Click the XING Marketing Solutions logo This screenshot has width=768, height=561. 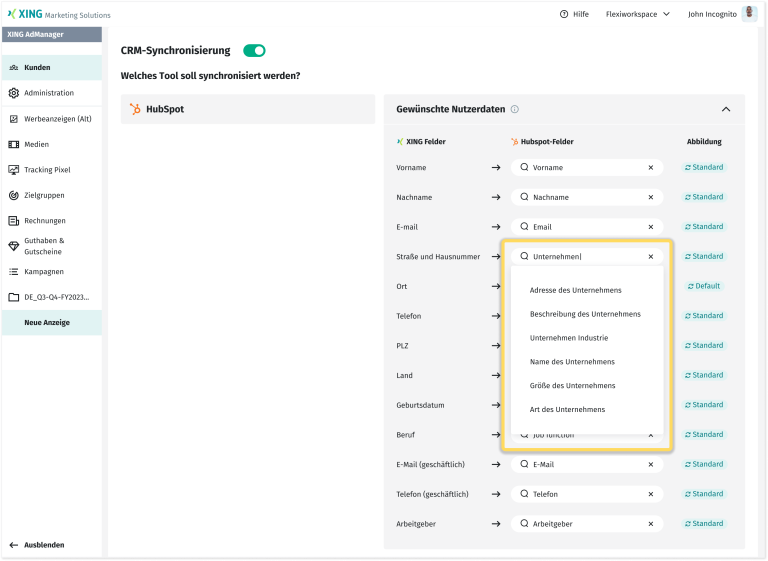pyautogui.click(x=59, y=14)
